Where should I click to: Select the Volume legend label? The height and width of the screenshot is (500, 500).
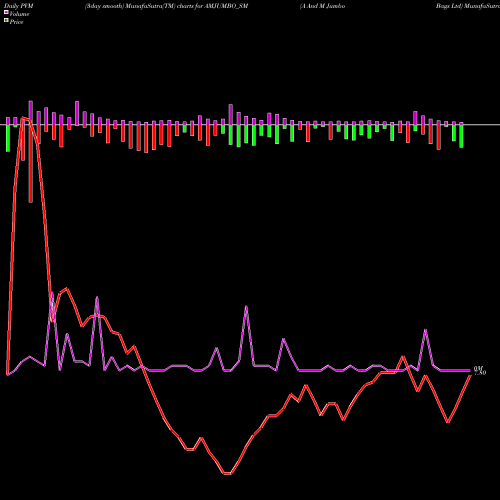pos(19,14)
